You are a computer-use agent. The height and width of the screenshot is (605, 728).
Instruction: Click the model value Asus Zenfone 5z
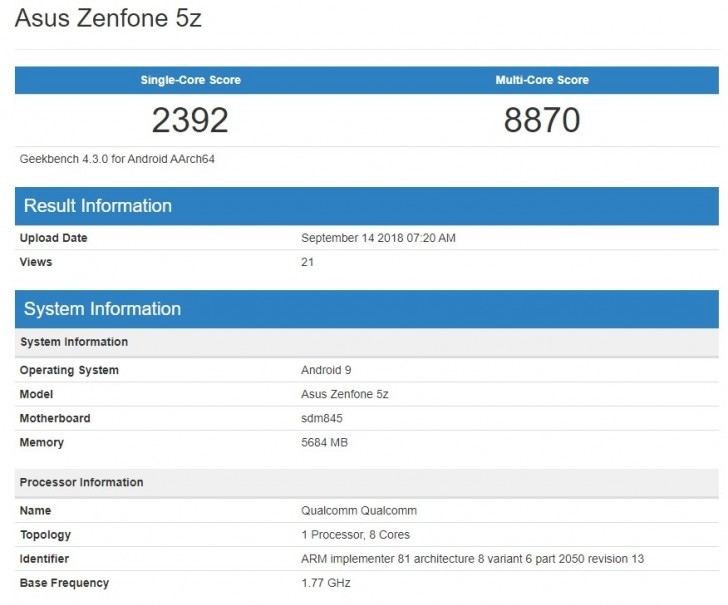coord(344,394)
